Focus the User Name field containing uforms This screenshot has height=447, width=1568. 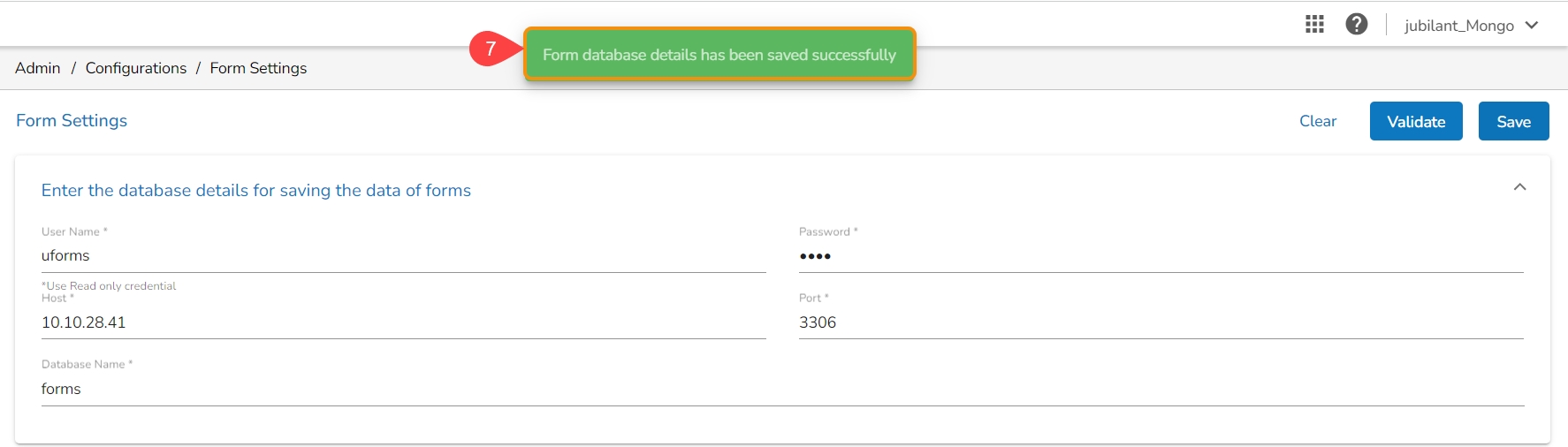403,256
